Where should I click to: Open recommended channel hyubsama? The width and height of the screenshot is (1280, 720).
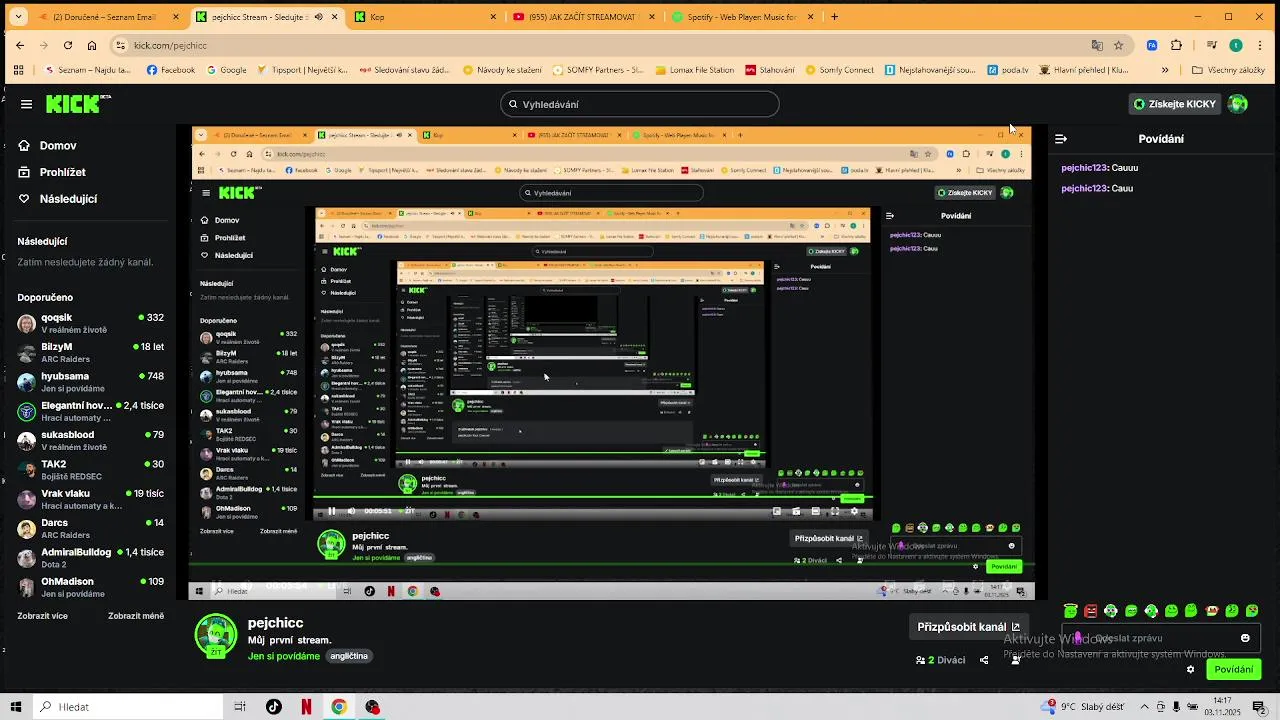coord(90,382)
